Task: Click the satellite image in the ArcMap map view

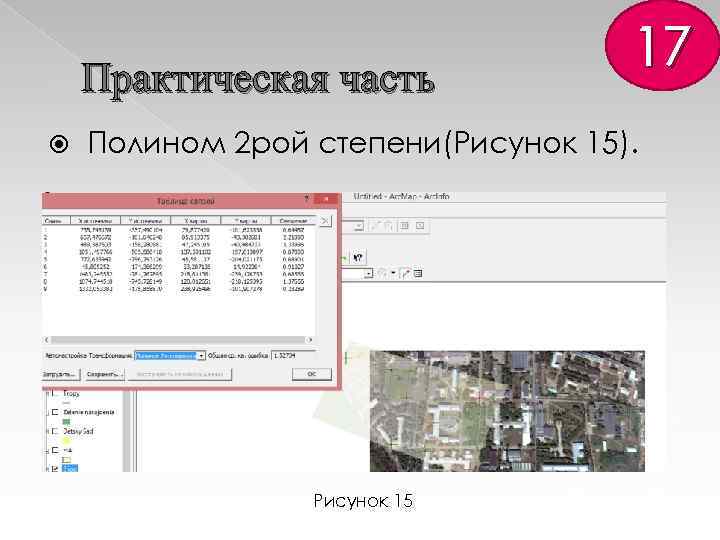Action: point(507,411)
